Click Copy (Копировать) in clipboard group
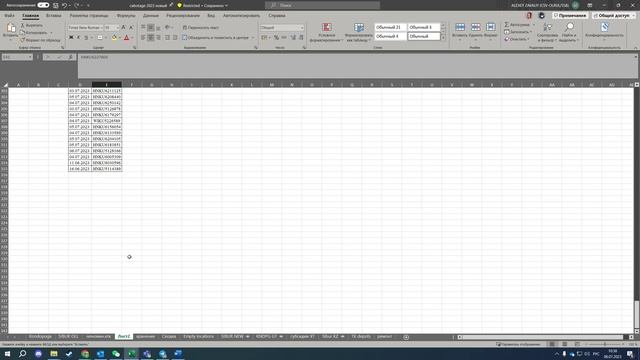 [34, 33]
